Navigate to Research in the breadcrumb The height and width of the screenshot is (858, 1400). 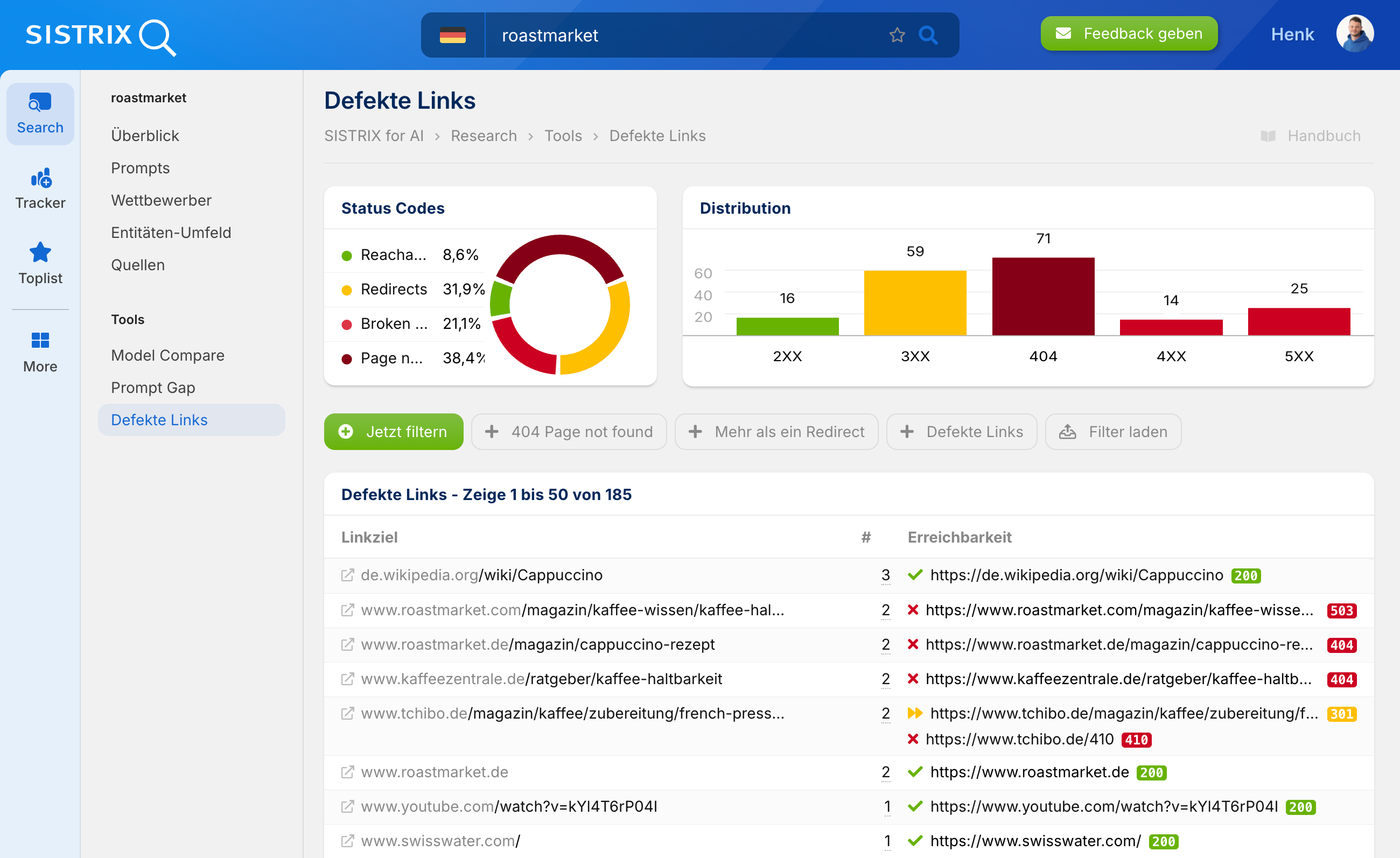click(484, 136)
